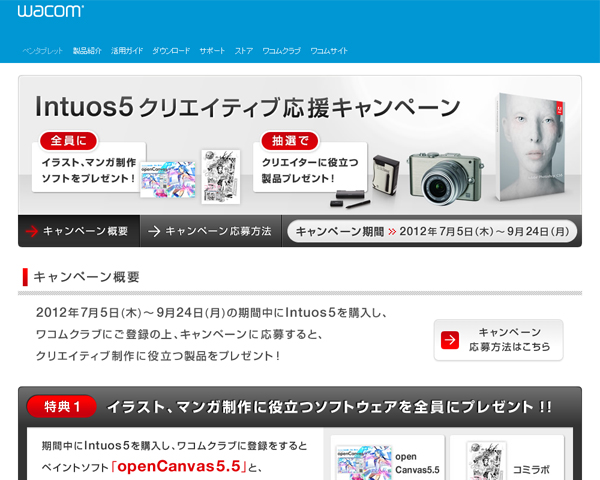This screenshot has height=480, width=600.
Task: Open ワコムサイト in the navigation
Action: 329,50
